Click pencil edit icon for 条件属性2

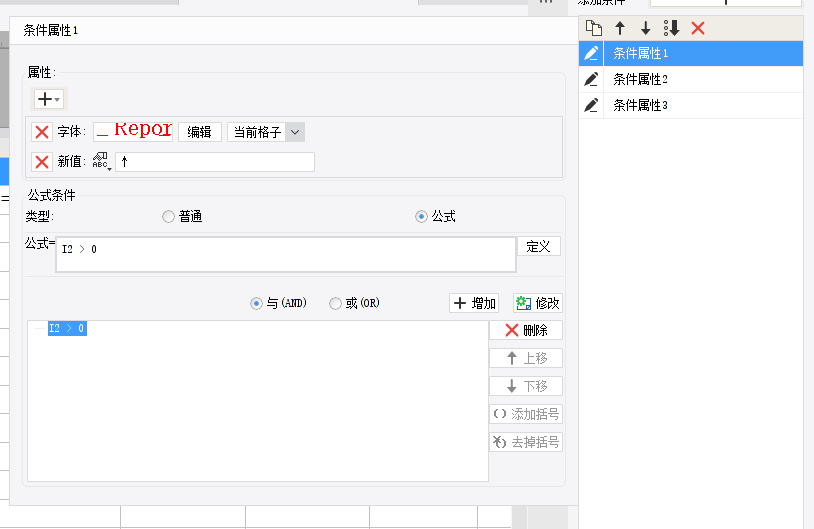click(591, 79)
